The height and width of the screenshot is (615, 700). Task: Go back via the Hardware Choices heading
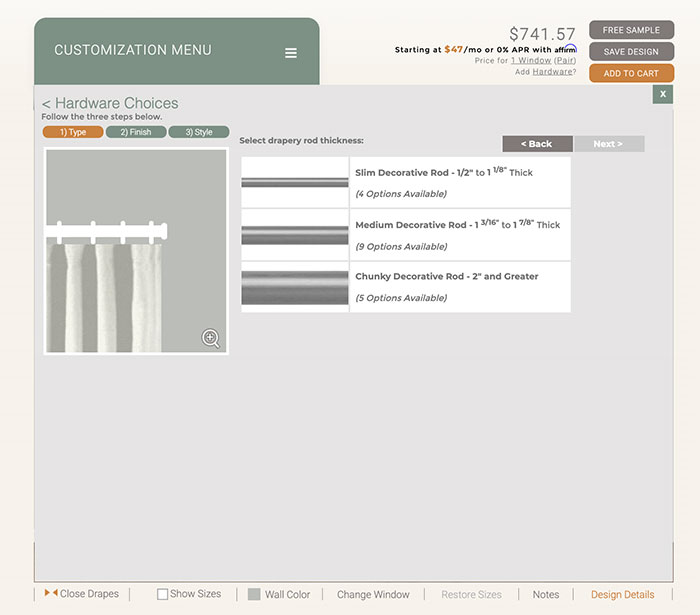pyautogui.click(x=110, y=103)
